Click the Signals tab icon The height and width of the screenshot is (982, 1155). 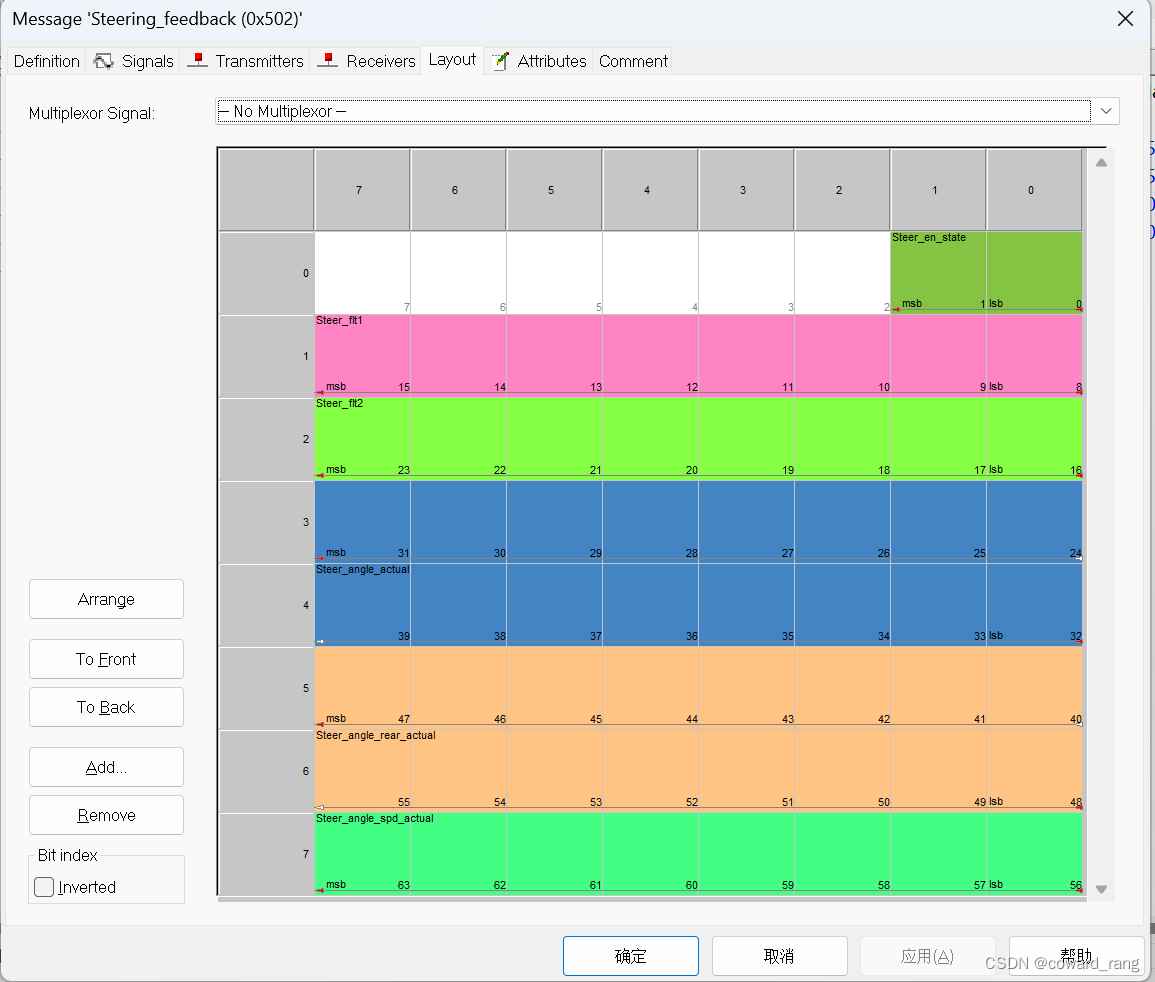(x=104, y=61)
